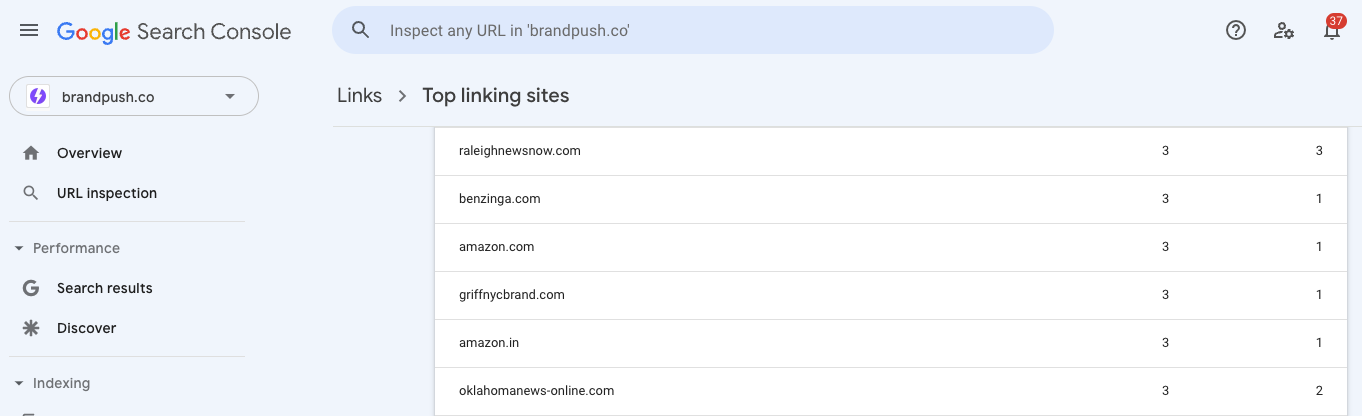Navigate back to Links breadcrumb
Viewport: 1362px width, 416px height.
[x=359, y=96]
